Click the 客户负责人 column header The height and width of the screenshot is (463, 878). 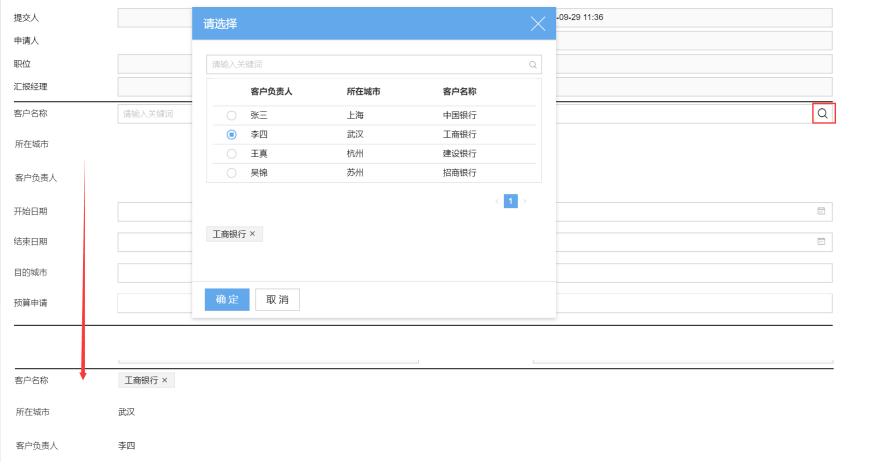(x=271, y=91)
